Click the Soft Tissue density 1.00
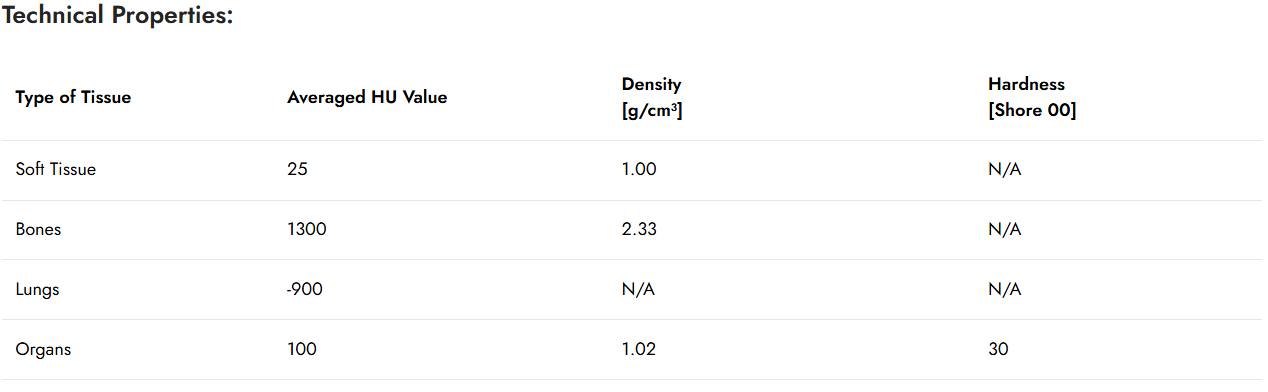This screenshot has height=392, width=1268. tap(639, 169)
